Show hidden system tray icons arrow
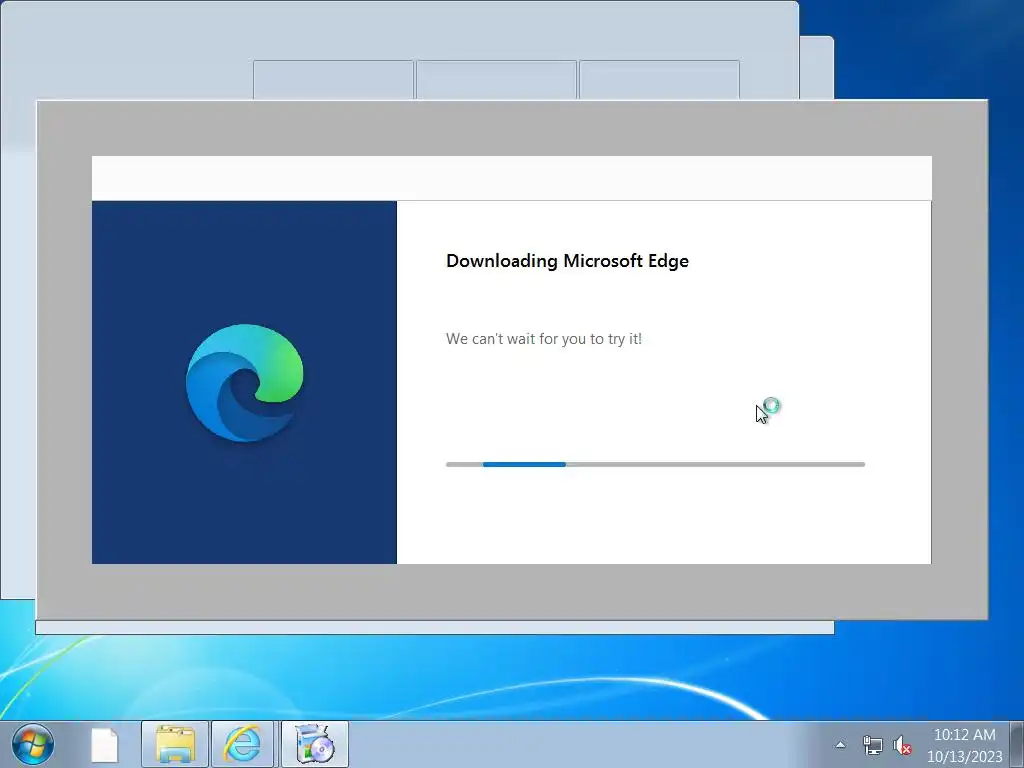Screen dimensions: 1024x768 (x=840, y=744)
